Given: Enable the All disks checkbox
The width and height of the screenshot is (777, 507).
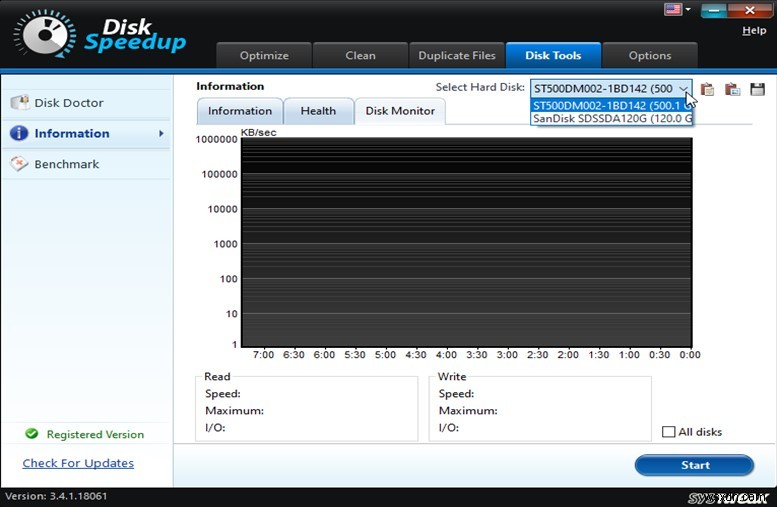Looking at the screenshot, I should pyautogui.click(x=668, y=432).
